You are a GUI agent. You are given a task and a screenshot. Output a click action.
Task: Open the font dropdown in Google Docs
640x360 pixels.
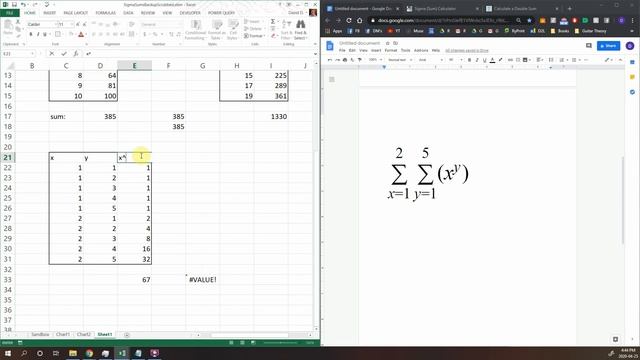click(431, 60)
